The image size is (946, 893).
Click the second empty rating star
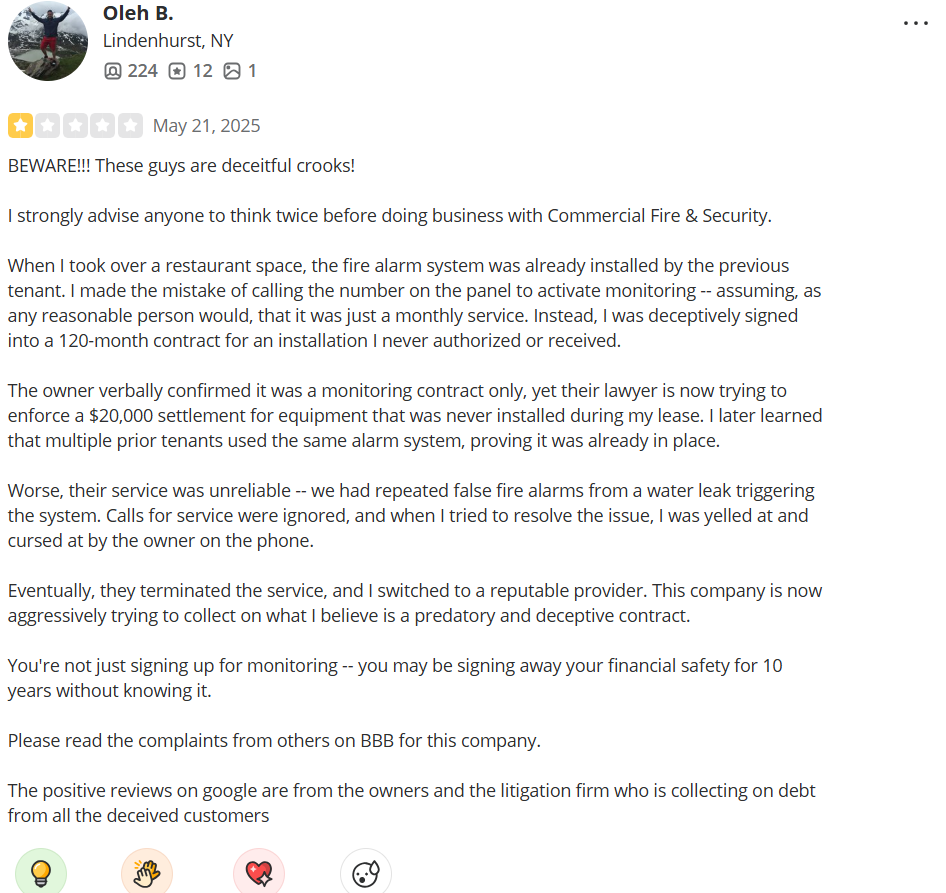point(48,126)
